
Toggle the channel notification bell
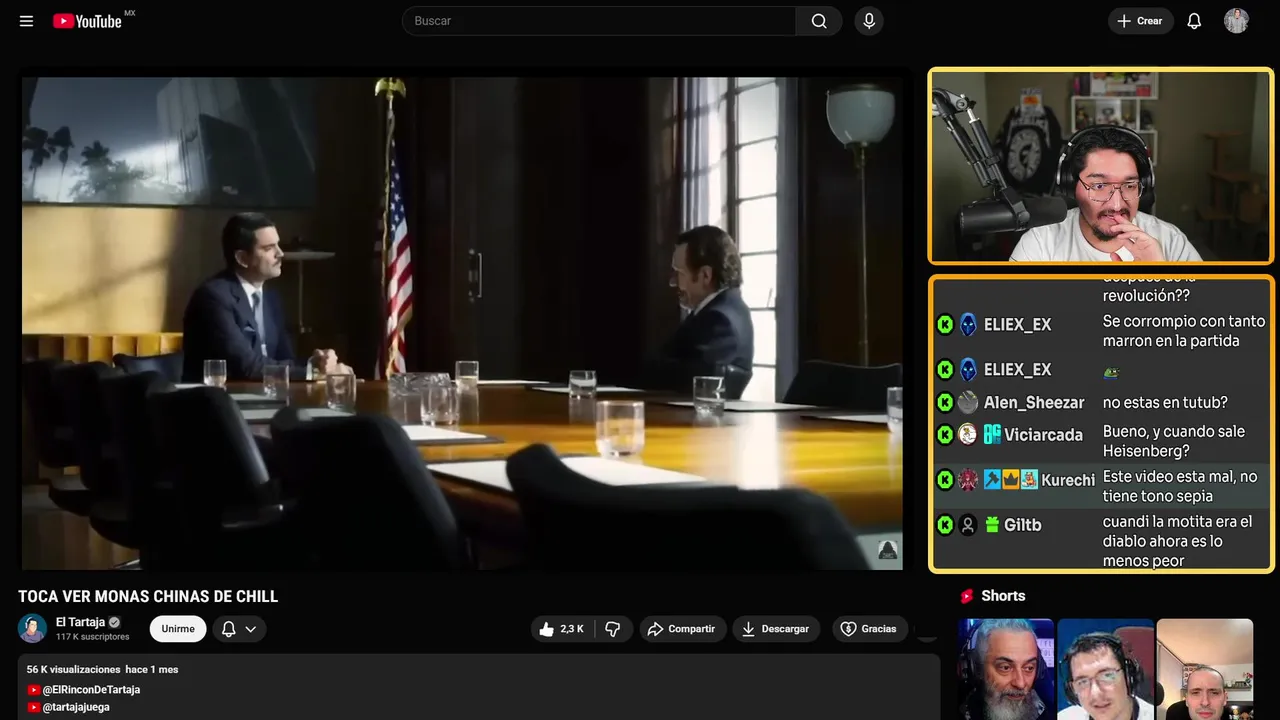[x=228, y=629]
